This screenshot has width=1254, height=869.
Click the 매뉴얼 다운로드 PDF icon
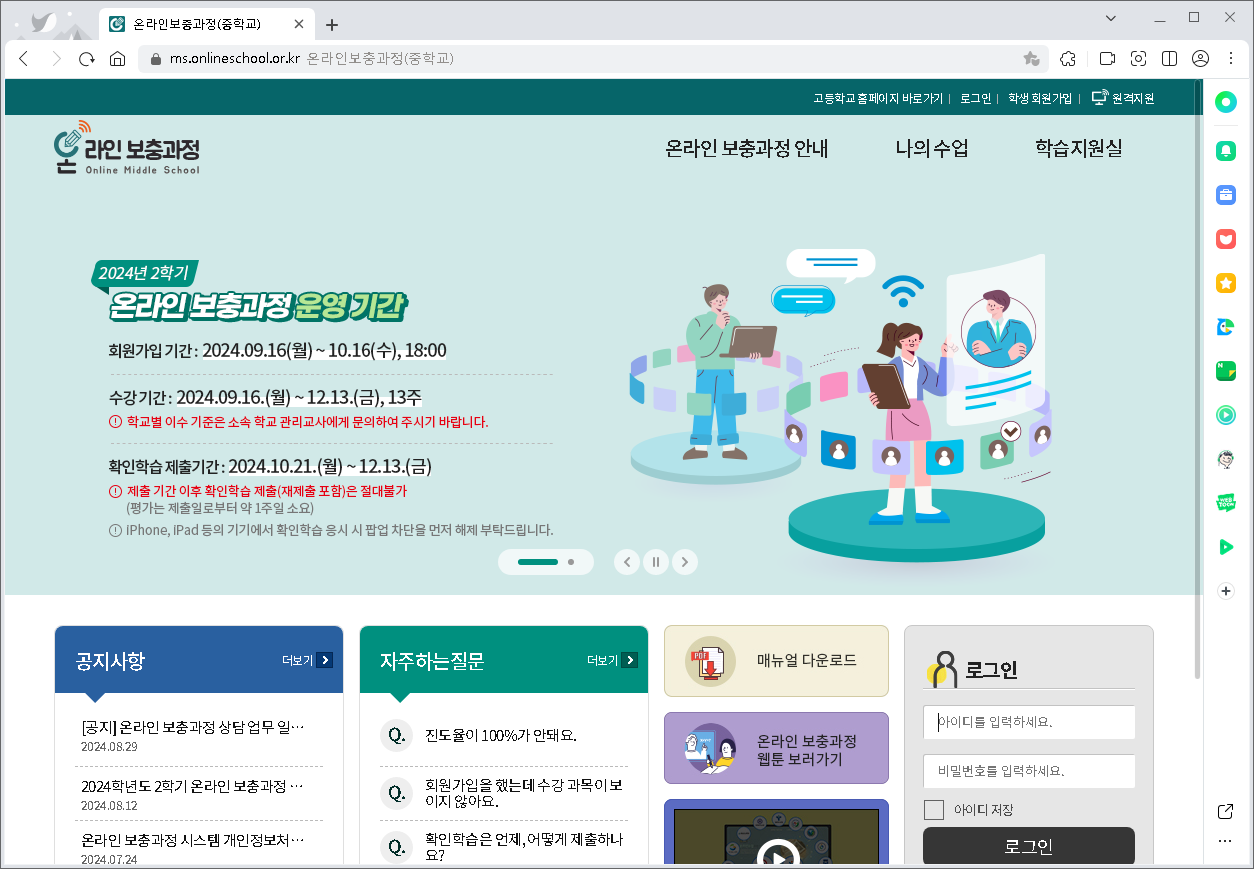click(709, 661)
